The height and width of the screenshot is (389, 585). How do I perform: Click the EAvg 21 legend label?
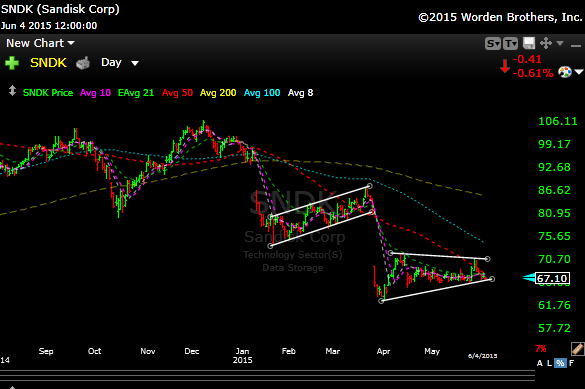pyautogui.click(x=136, y=92)
